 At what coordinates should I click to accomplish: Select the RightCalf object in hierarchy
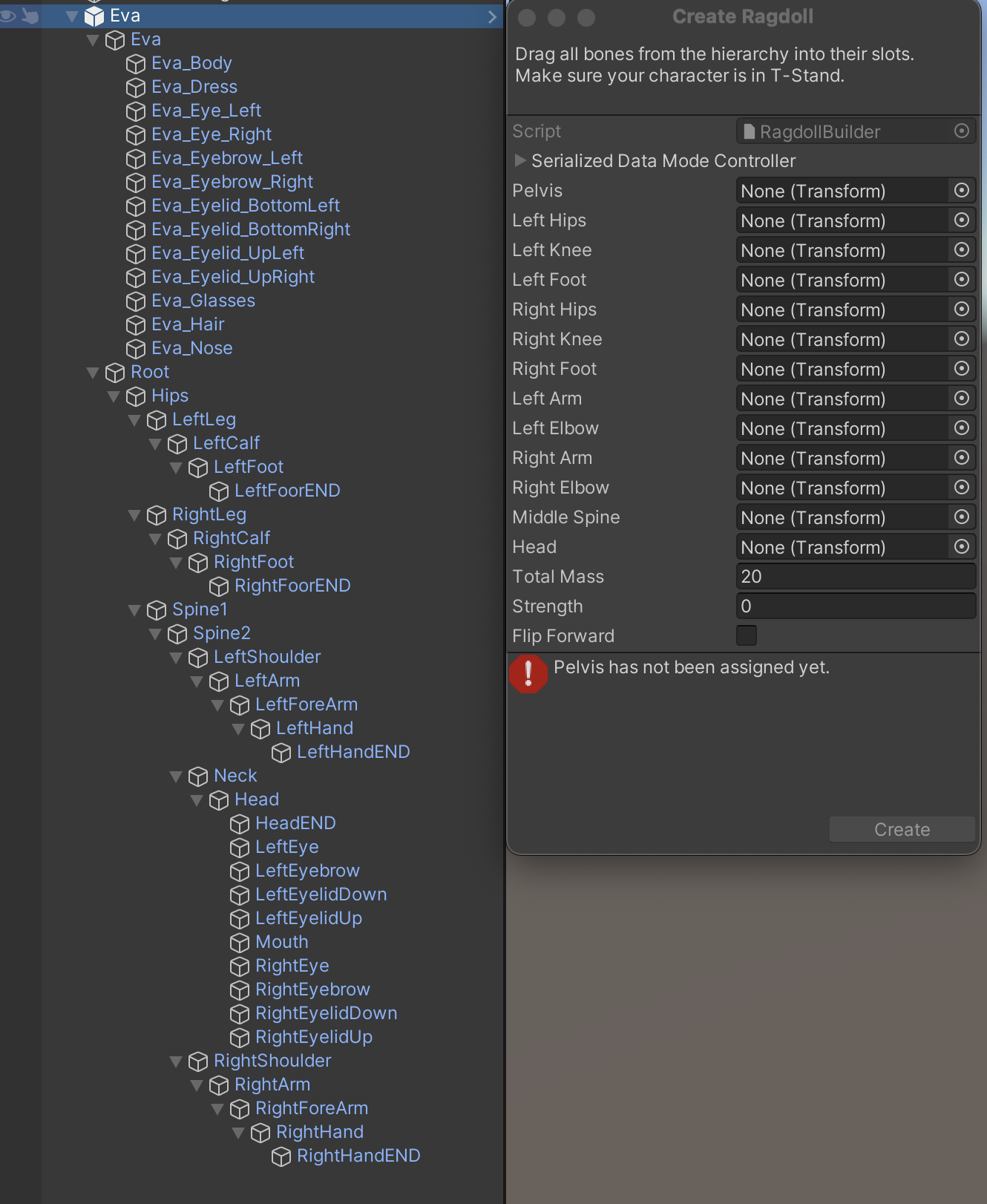click(231, 538)
